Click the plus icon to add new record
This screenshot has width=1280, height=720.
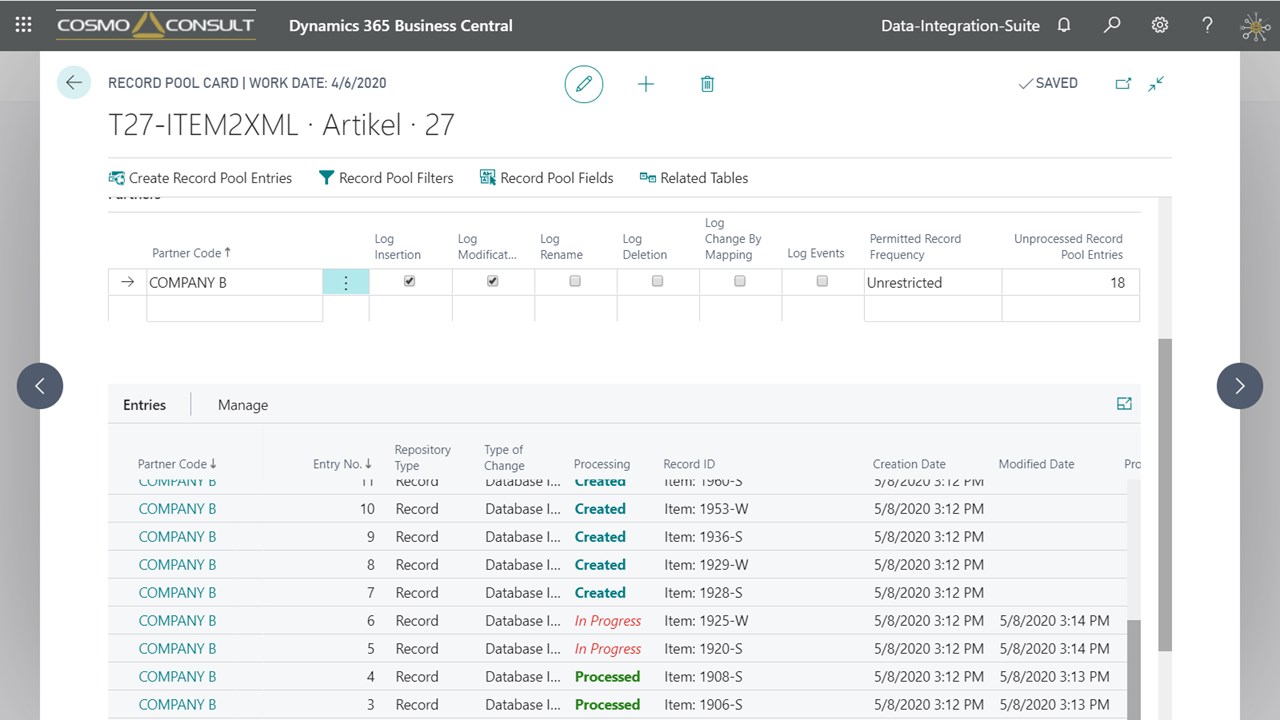tap(646, 84)
